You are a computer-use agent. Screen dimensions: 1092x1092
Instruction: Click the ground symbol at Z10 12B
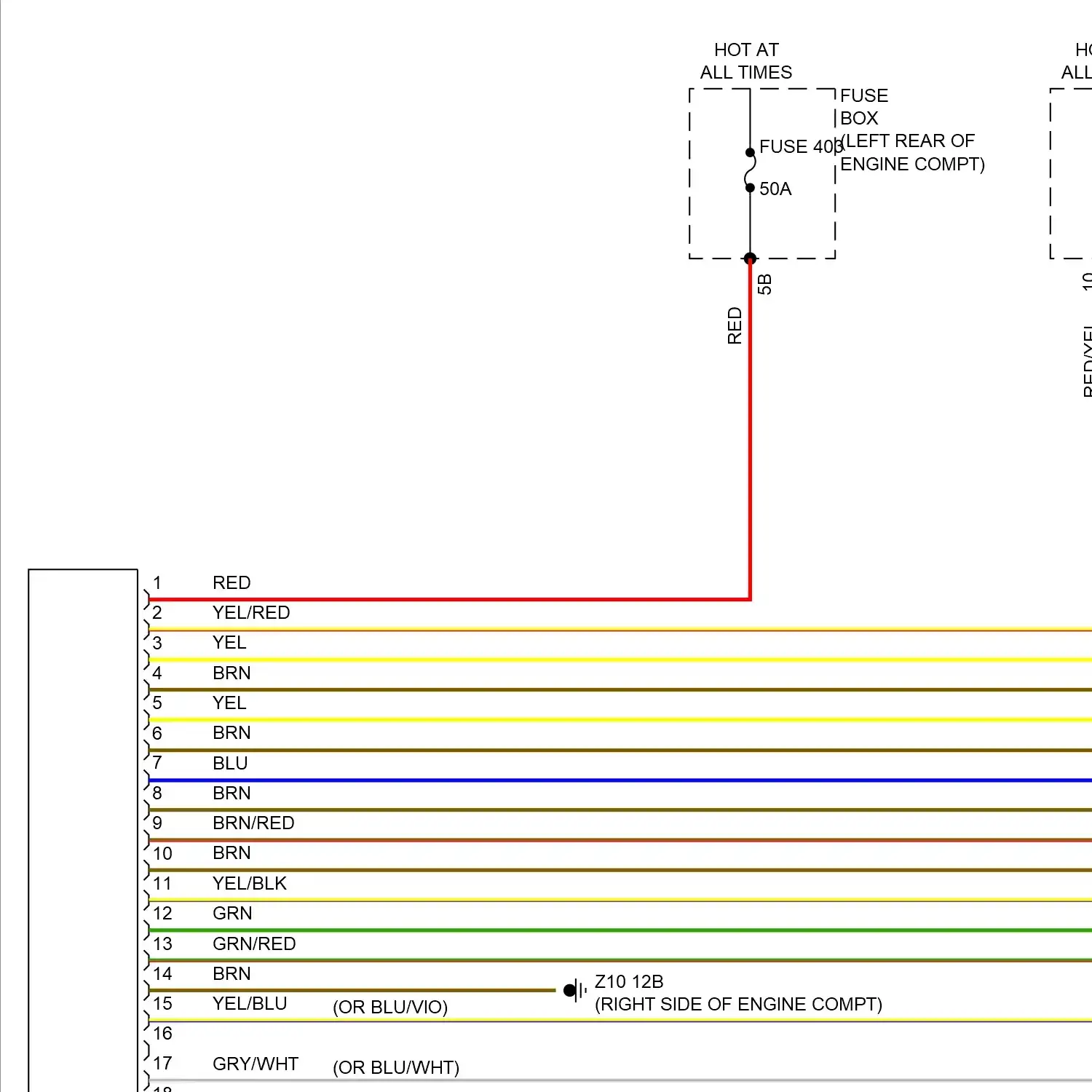tap(574, 990)
